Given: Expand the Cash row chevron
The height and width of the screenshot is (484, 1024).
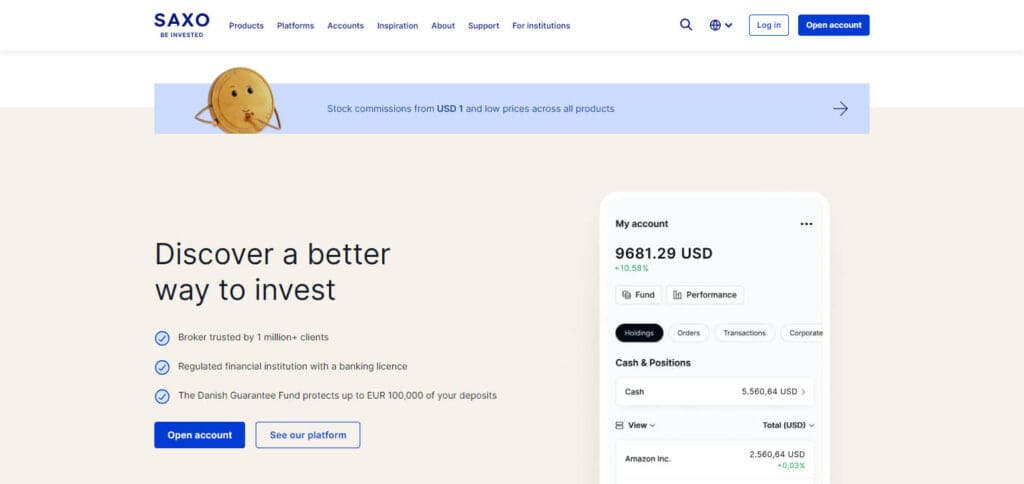Looking at the screenshot, I should [803, 392].
